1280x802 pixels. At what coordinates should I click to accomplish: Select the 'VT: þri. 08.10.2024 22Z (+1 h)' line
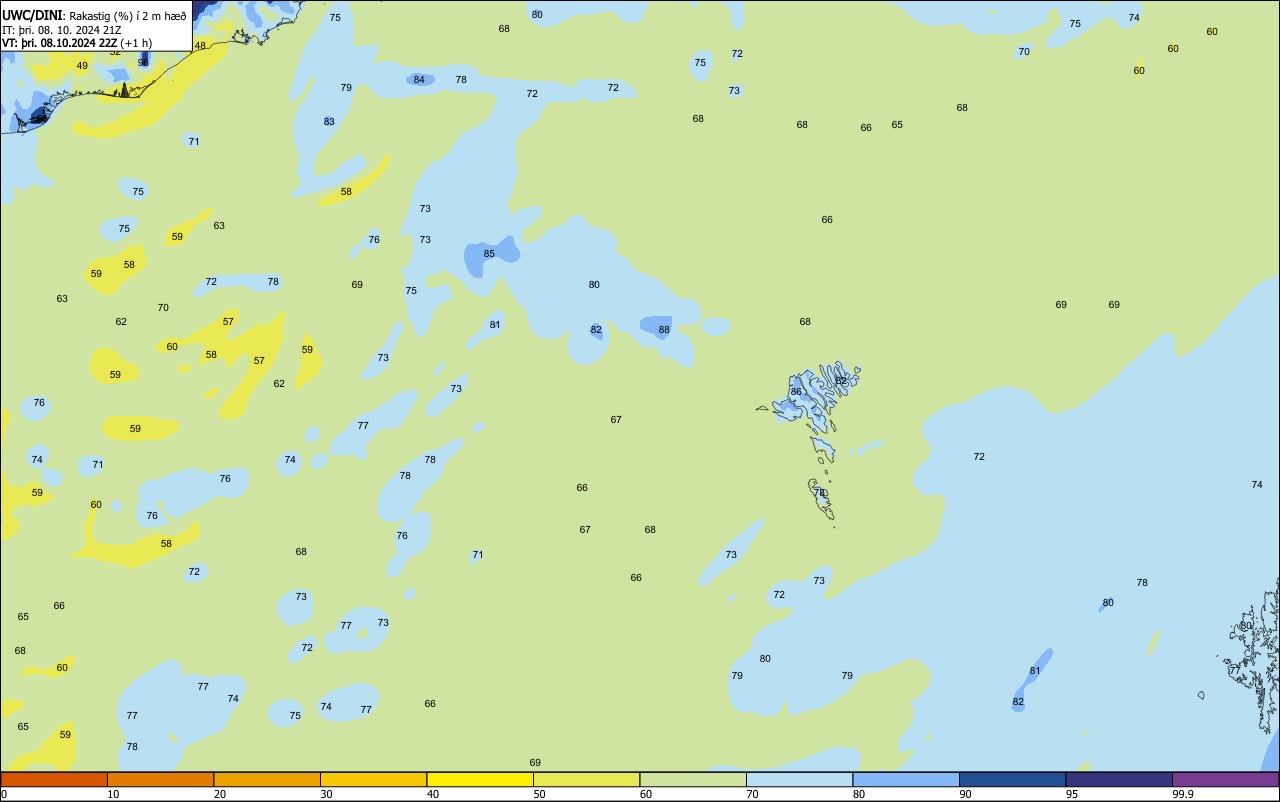[x=77, y=43]
